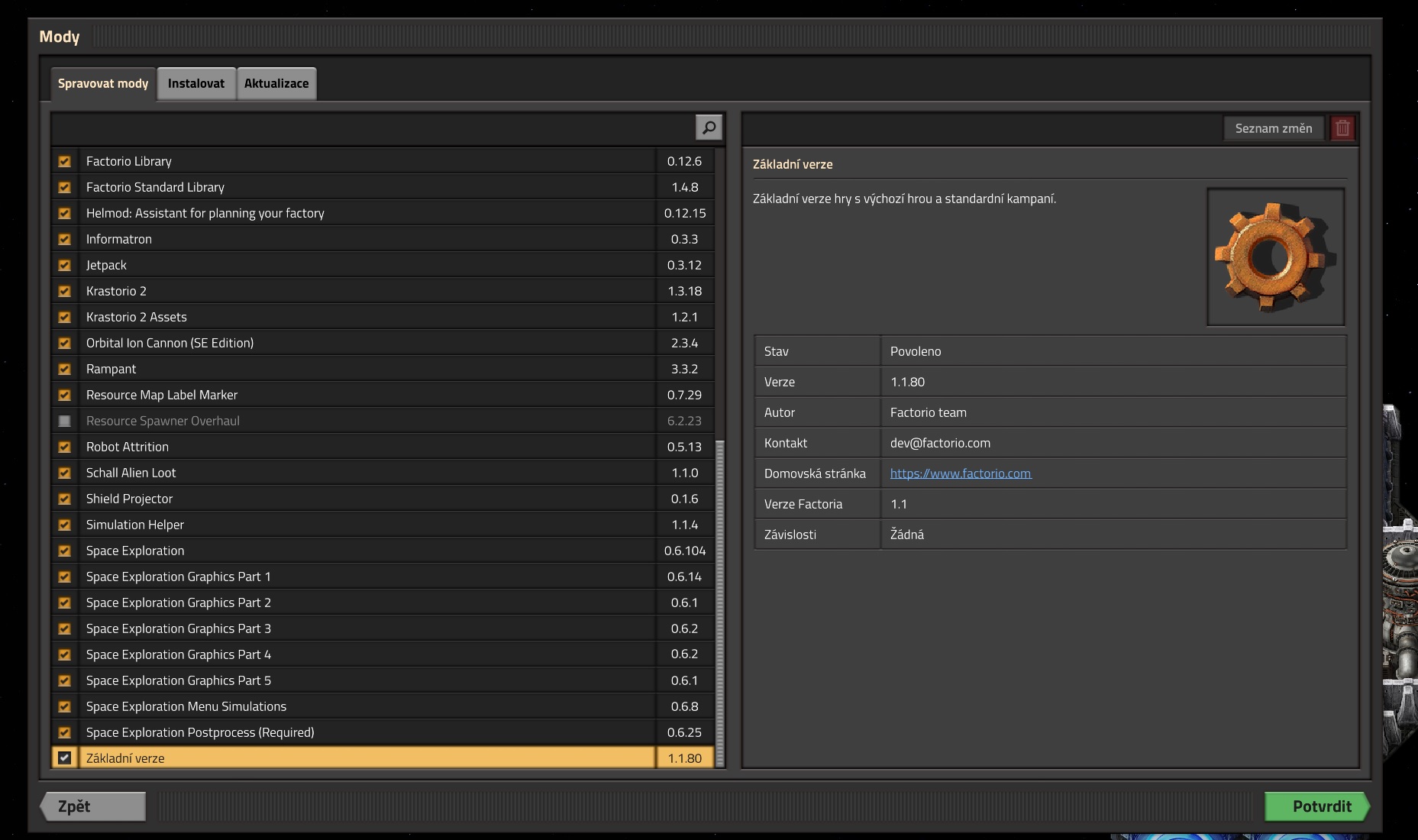
Task: Disable the Helmod mod checkbox
Action: (65, 213)
